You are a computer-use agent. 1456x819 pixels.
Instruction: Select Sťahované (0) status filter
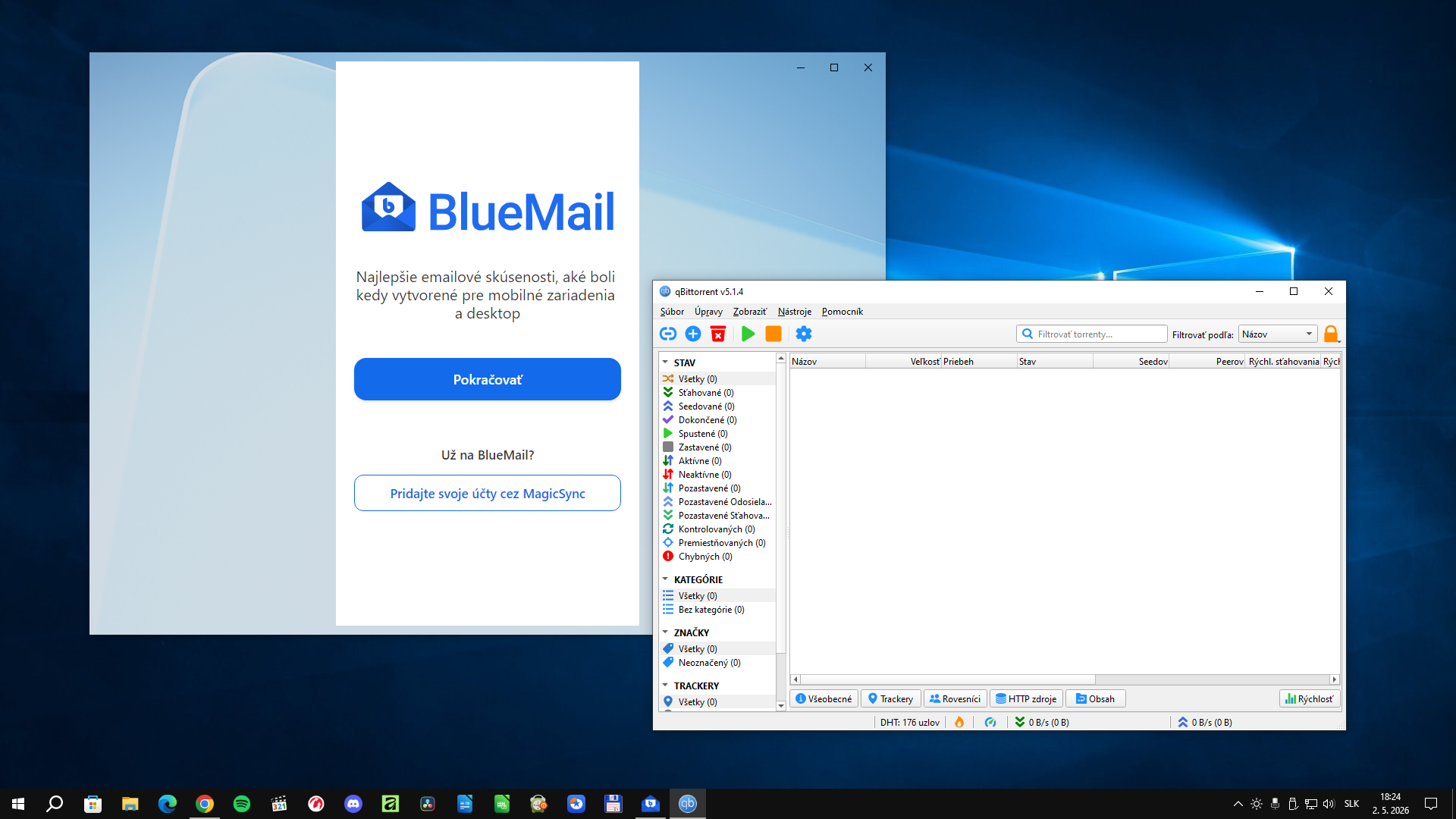click(x=717, y=393)
